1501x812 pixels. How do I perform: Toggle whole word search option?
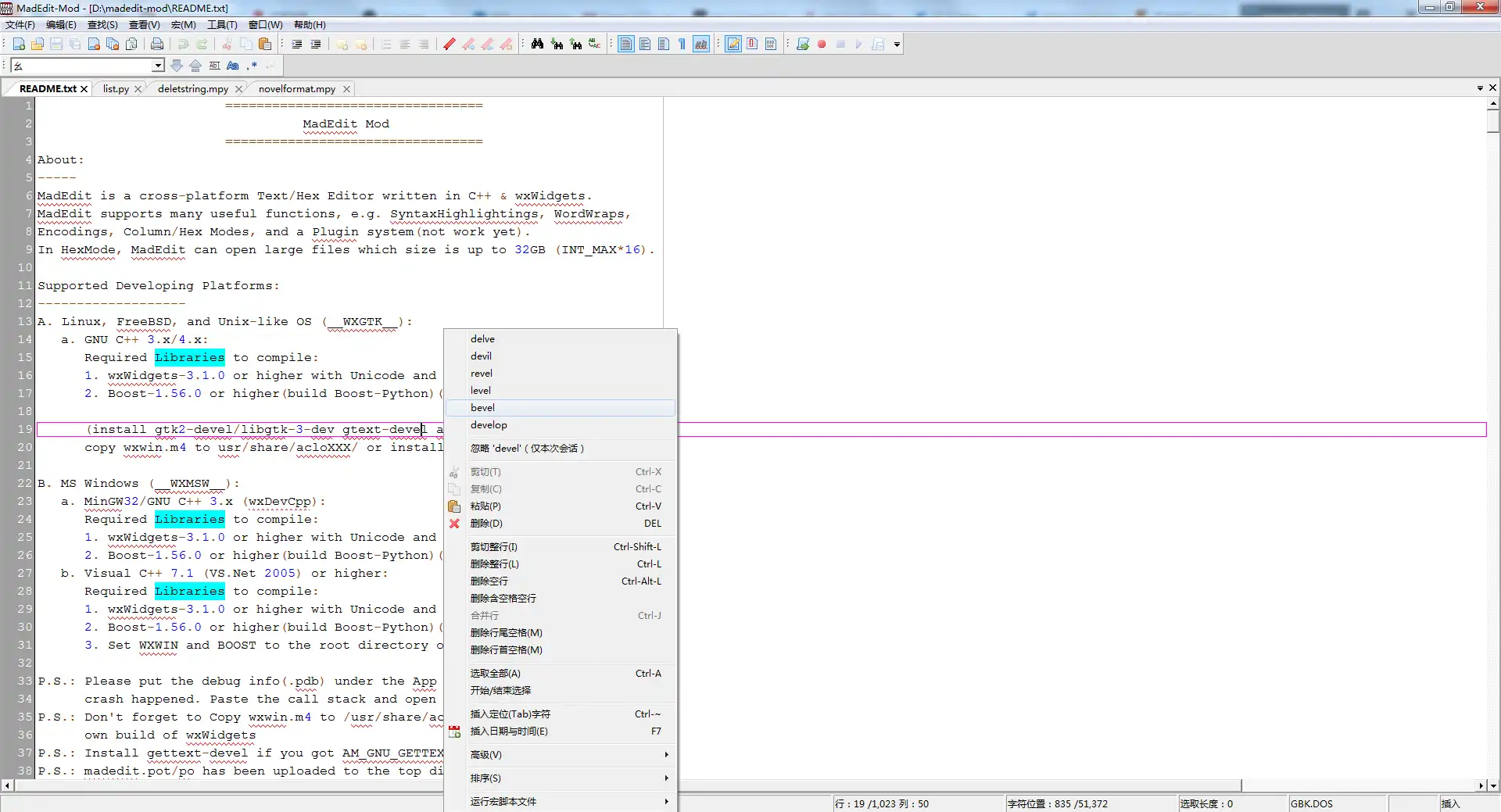click(214, 66)
